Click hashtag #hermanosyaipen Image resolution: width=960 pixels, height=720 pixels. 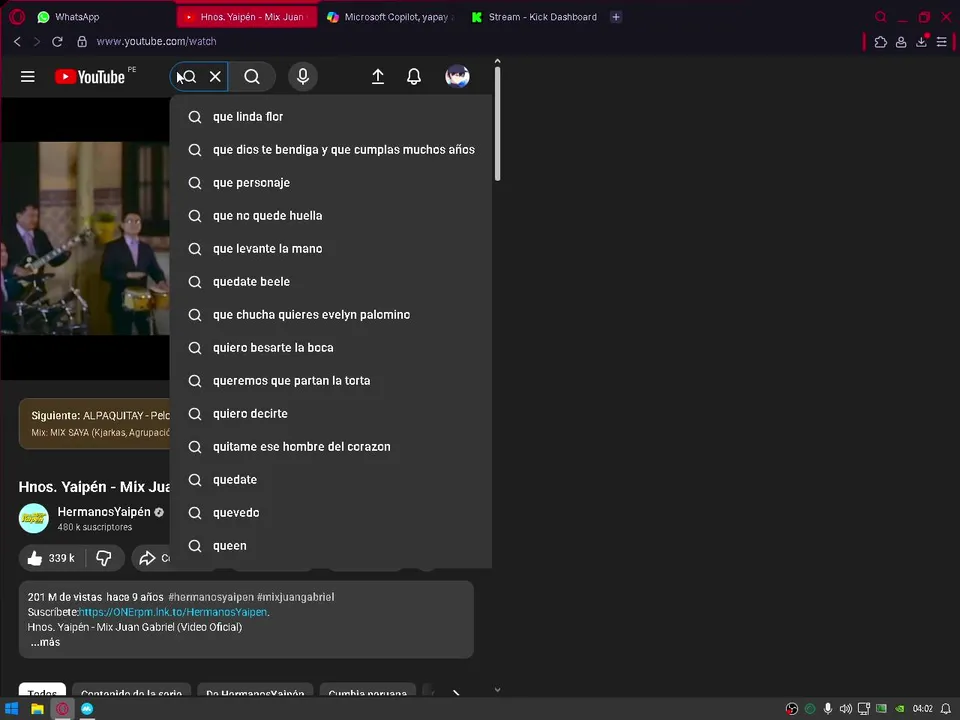click(211, 597)
